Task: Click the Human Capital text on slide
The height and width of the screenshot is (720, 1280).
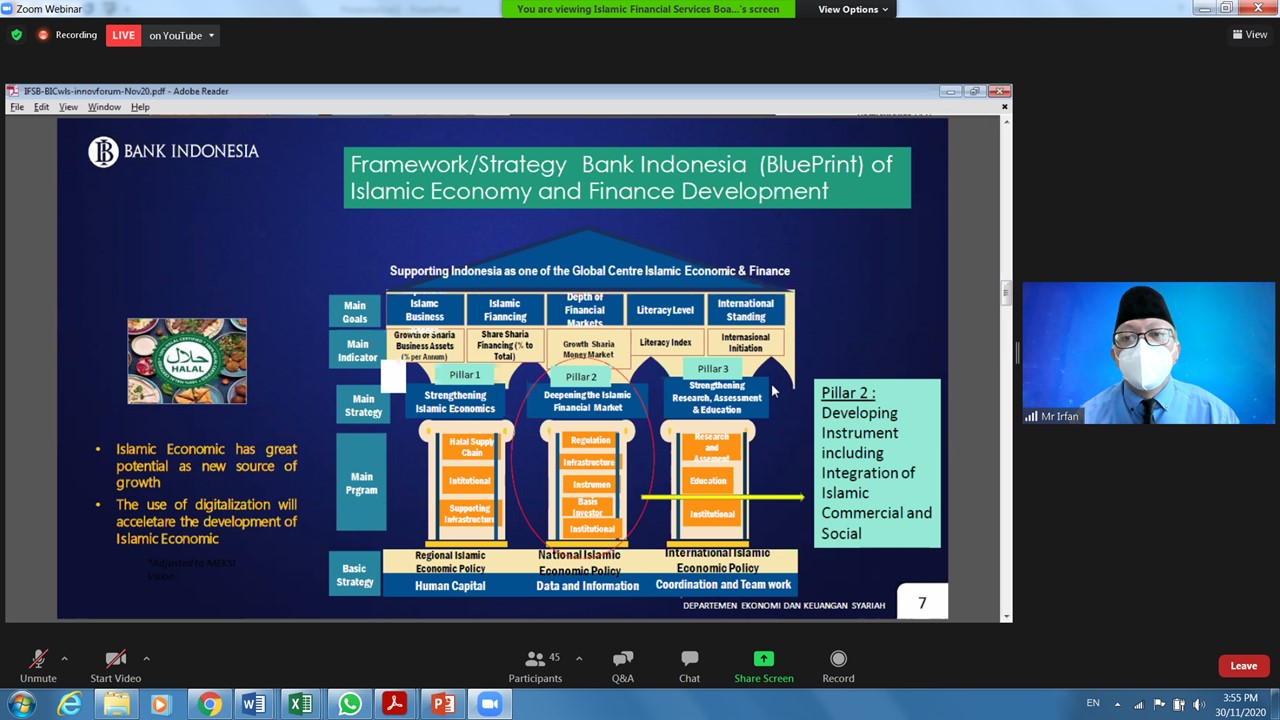Action: click(x=450, y=586)
